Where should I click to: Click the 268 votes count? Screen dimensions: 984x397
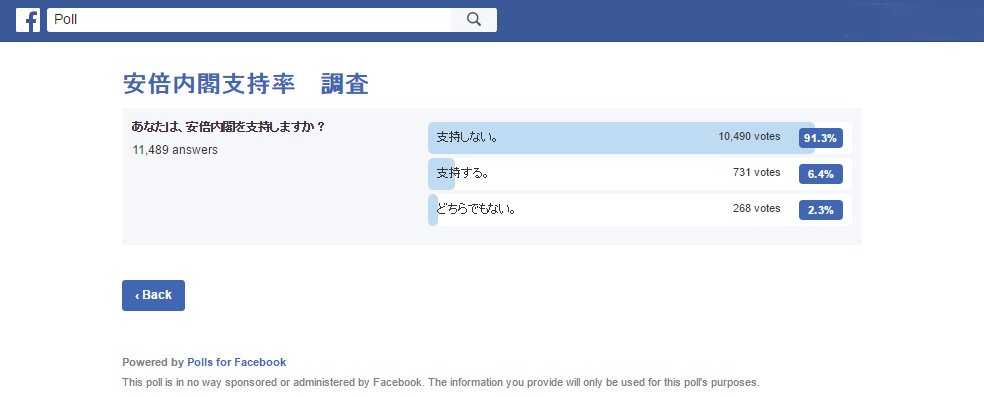(756, 208)
